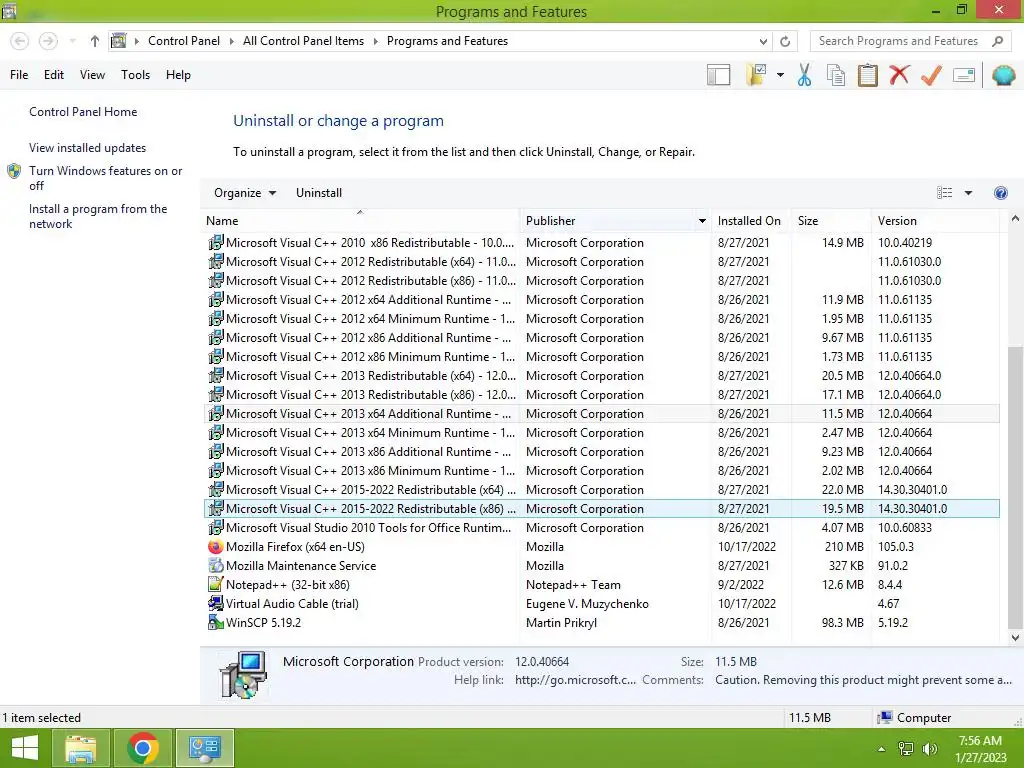The image size is (1024, 768).
Task: Click the folder options toolbar icon
Action: [756, 75]
